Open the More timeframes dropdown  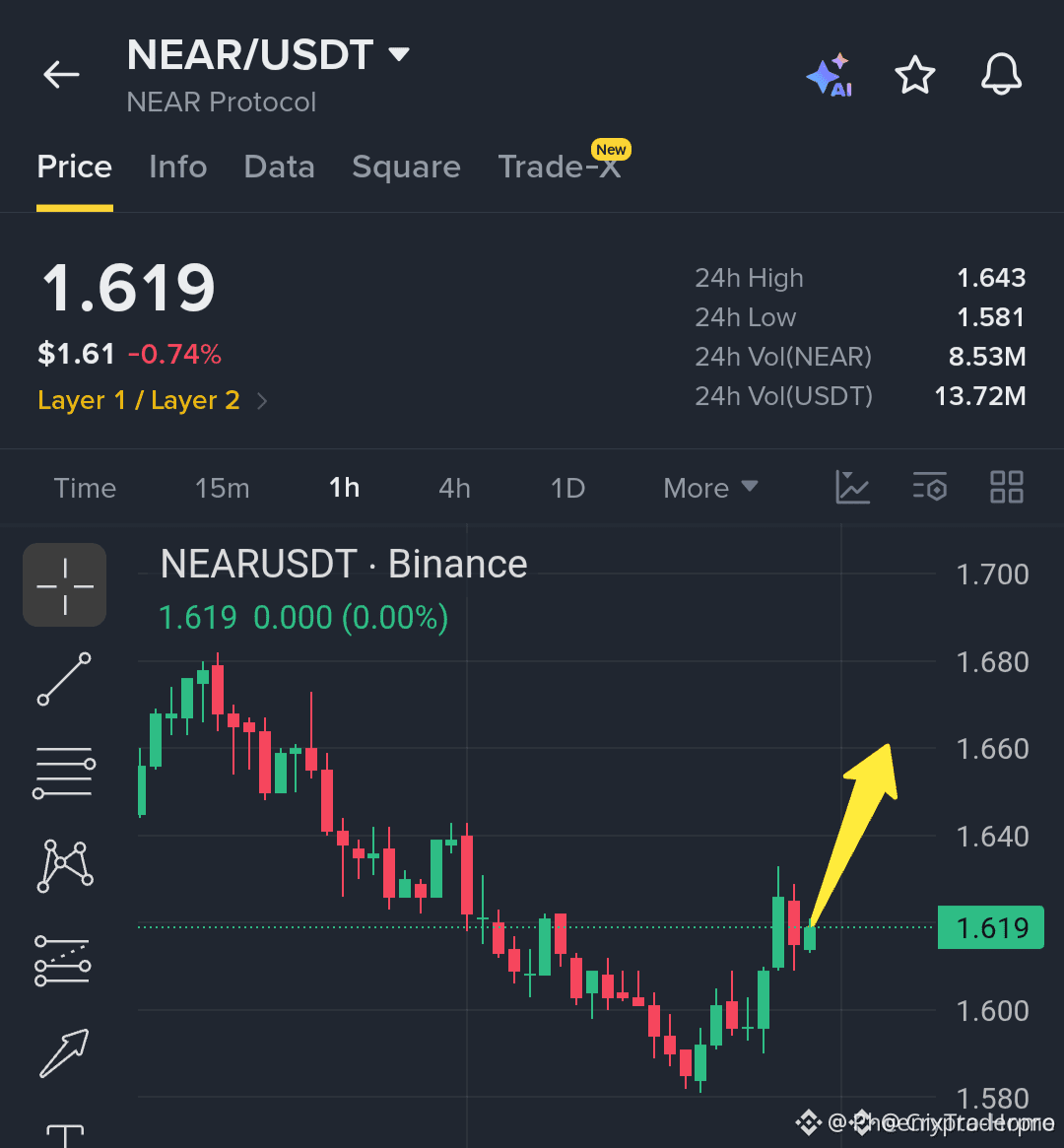[710, 489]
